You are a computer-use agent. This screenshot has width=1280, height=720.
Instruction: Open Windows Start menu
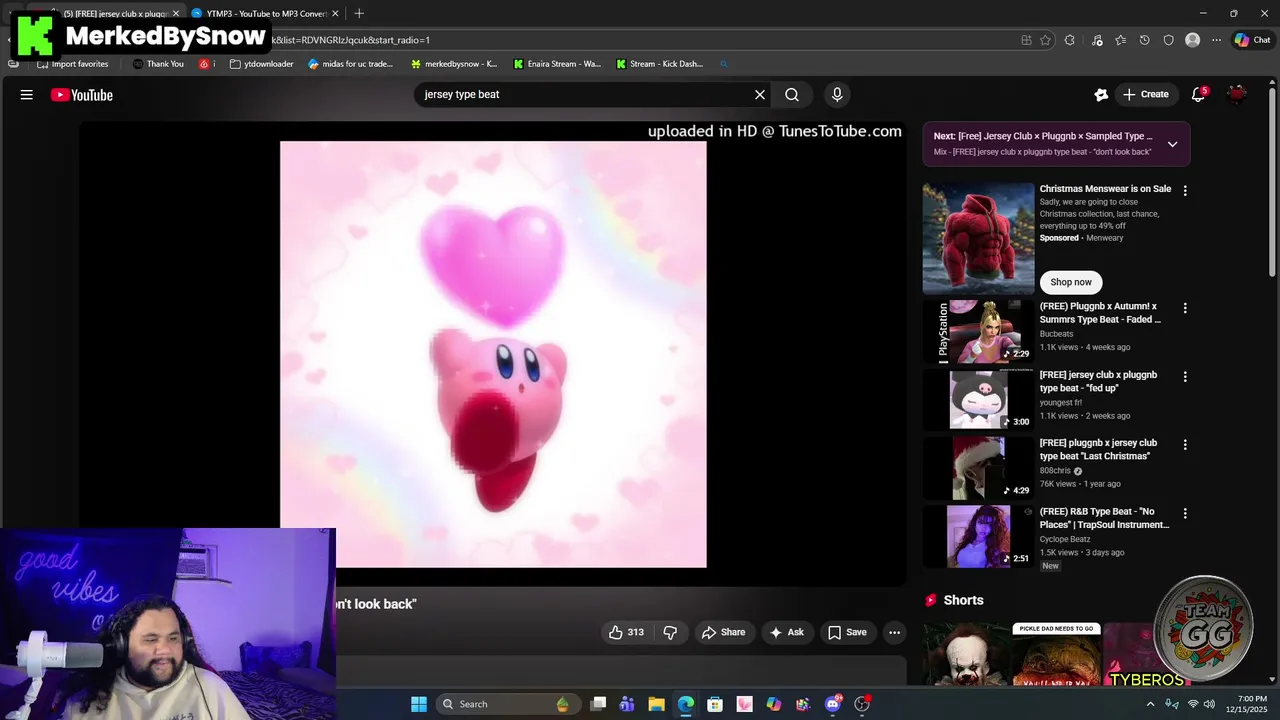coord(419,704)
